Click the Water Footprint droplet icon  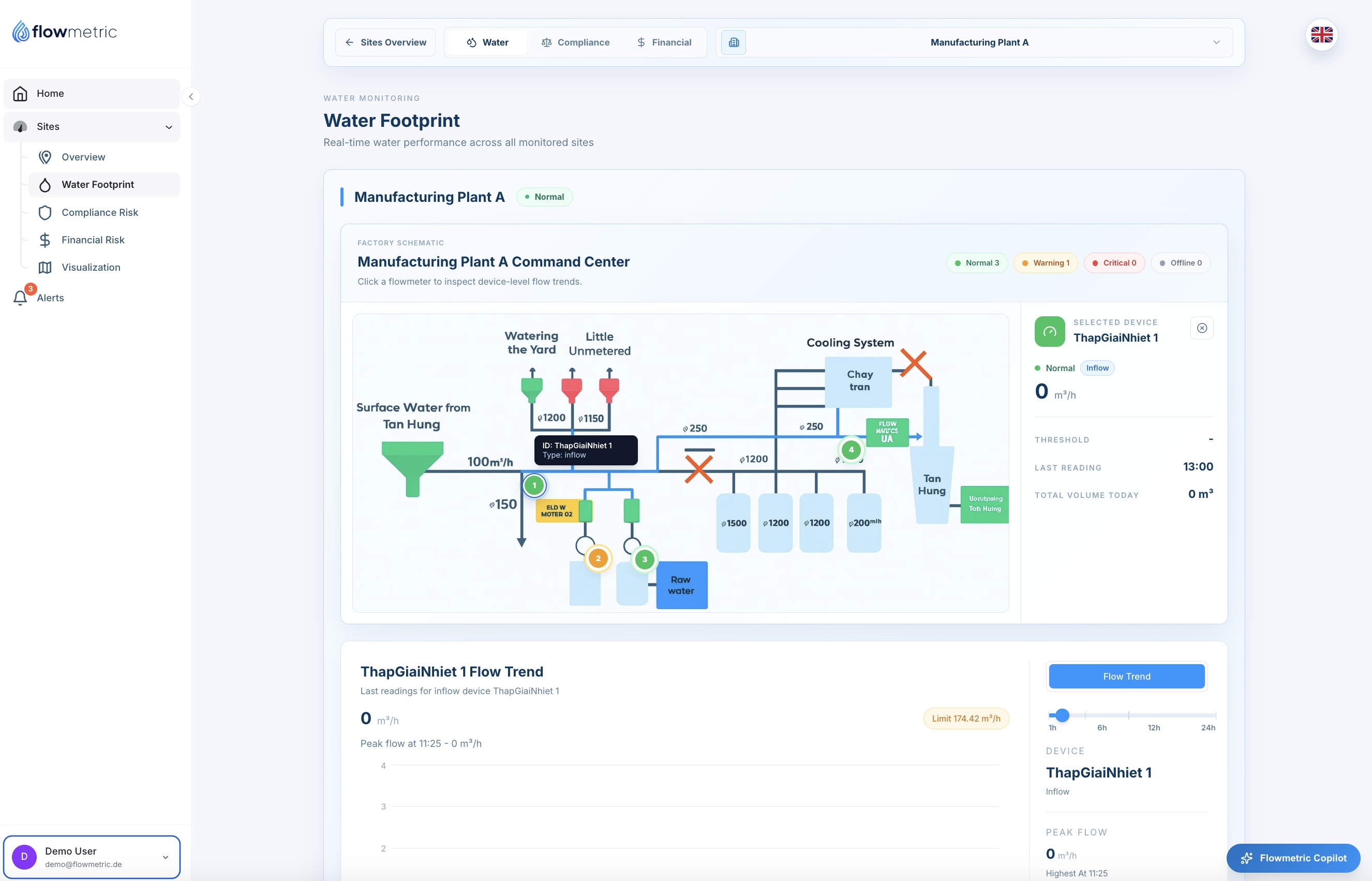point(45,184)
